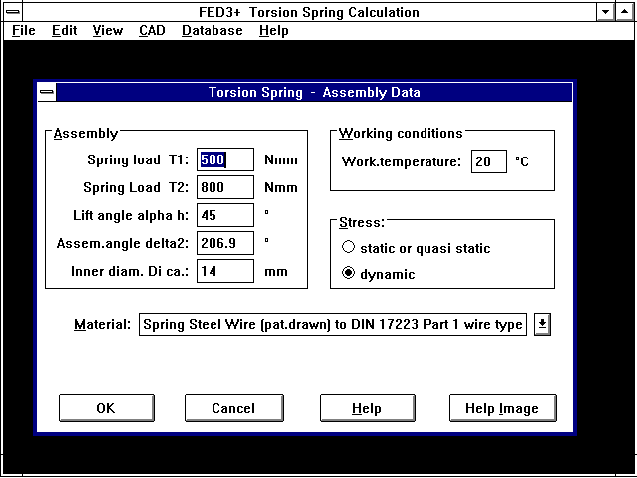Screen dimensions: 637x478
Task: Click the Spring load T1 field
Action: coord(225,160)
